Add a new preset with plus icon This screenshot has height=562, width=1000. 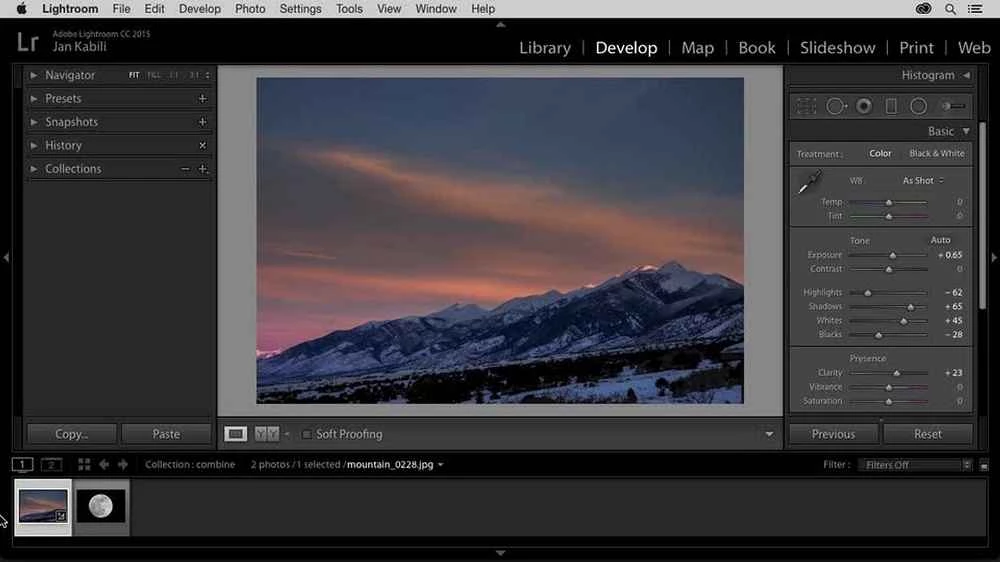(202, 98)
